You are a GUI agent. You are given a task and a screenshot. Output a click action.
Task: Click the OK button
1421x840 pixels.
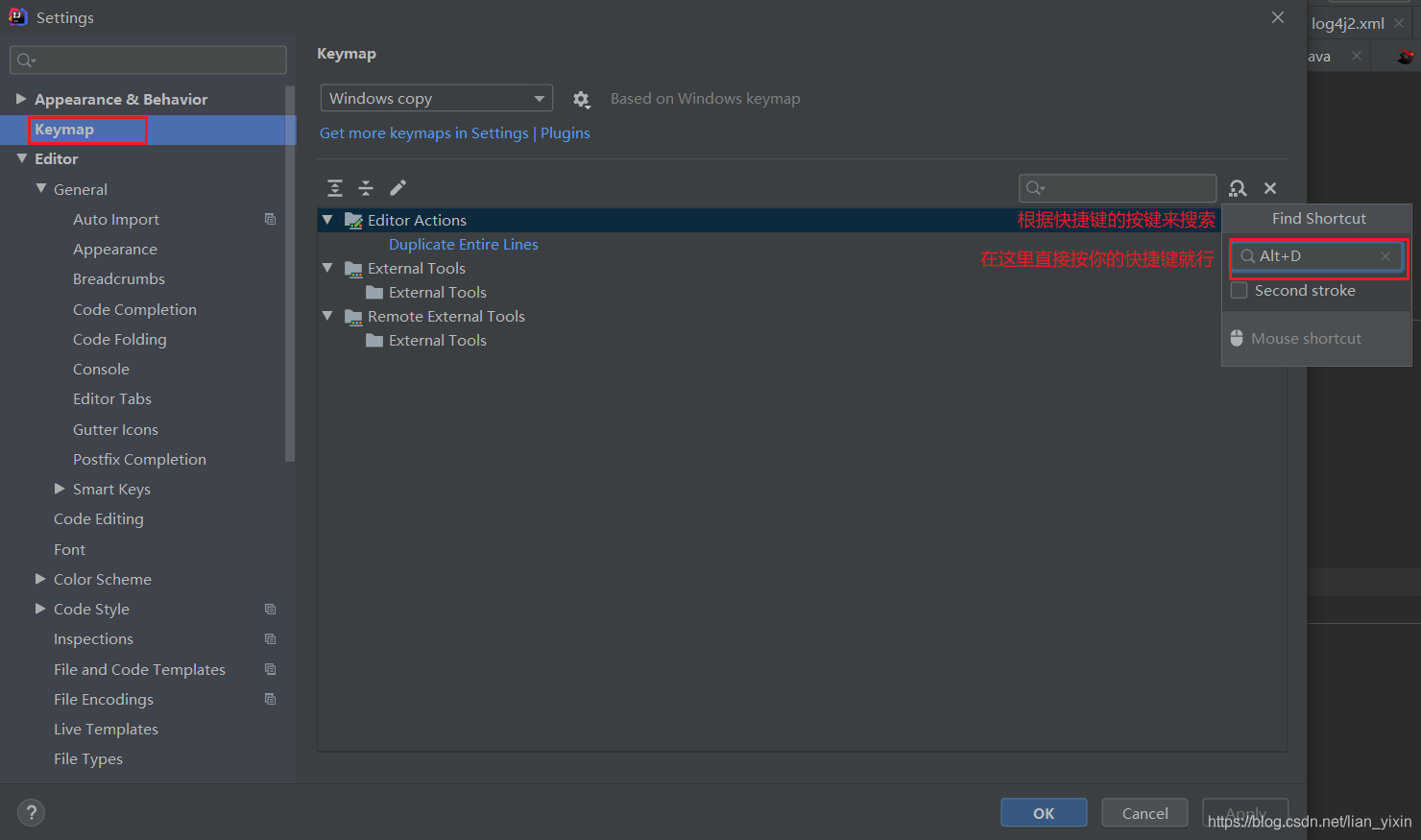(1044, 813)
